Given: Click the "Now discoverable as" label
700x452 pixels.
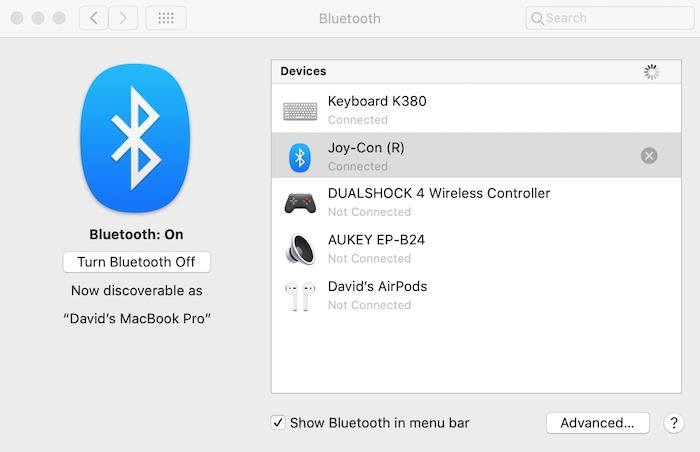Looking at the screenshot, I should click(137, 291).
